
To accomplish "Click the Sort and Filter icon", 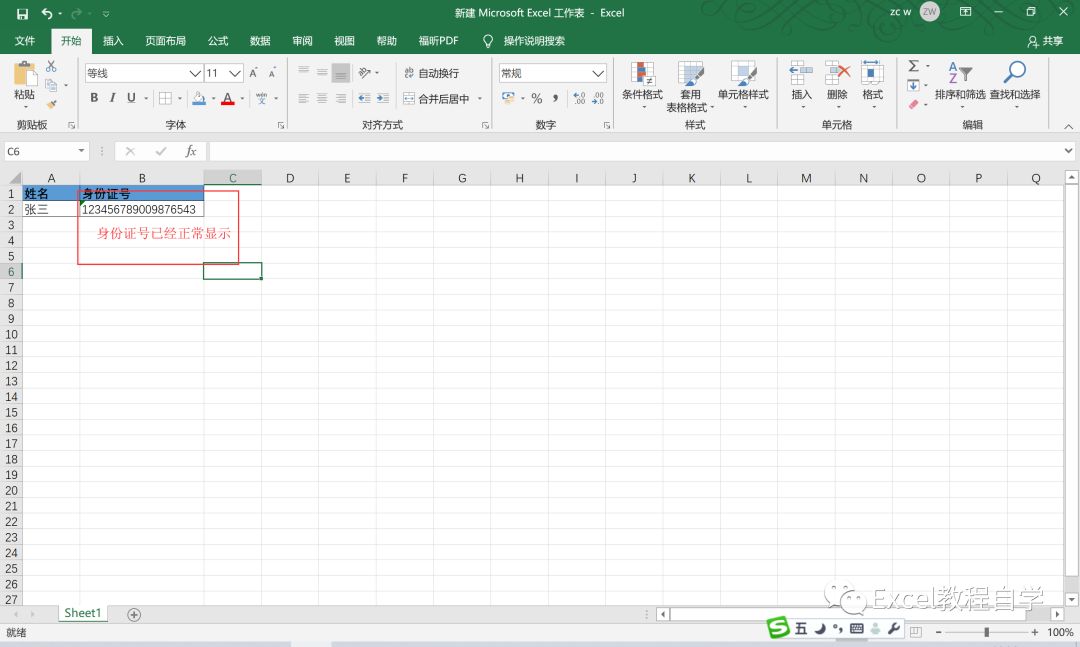I will tap(959, 73).
